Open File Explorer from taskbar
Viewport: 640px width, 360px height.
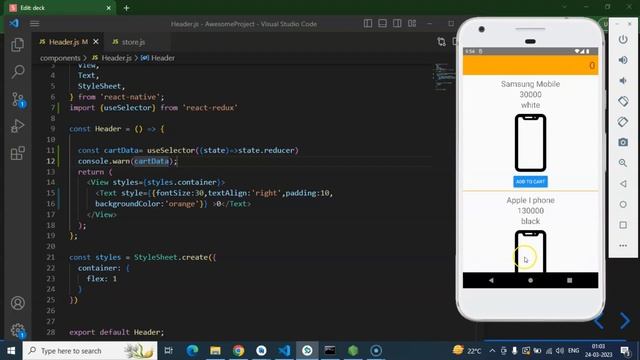[x=215, y=351]
